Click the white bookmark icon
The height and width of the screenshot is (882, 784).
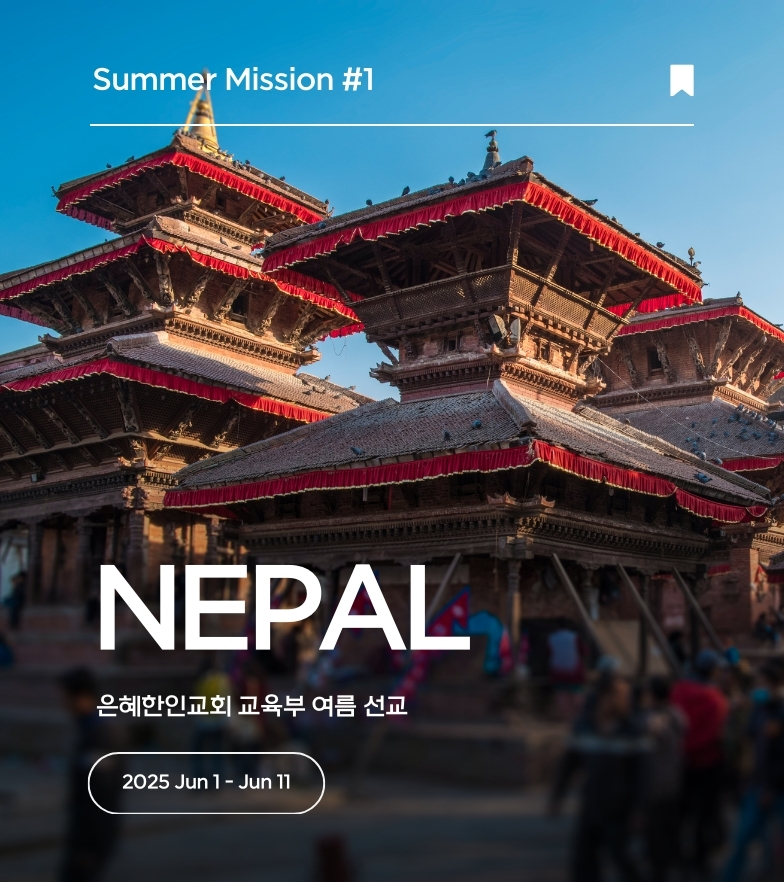[x=682, y=80]
